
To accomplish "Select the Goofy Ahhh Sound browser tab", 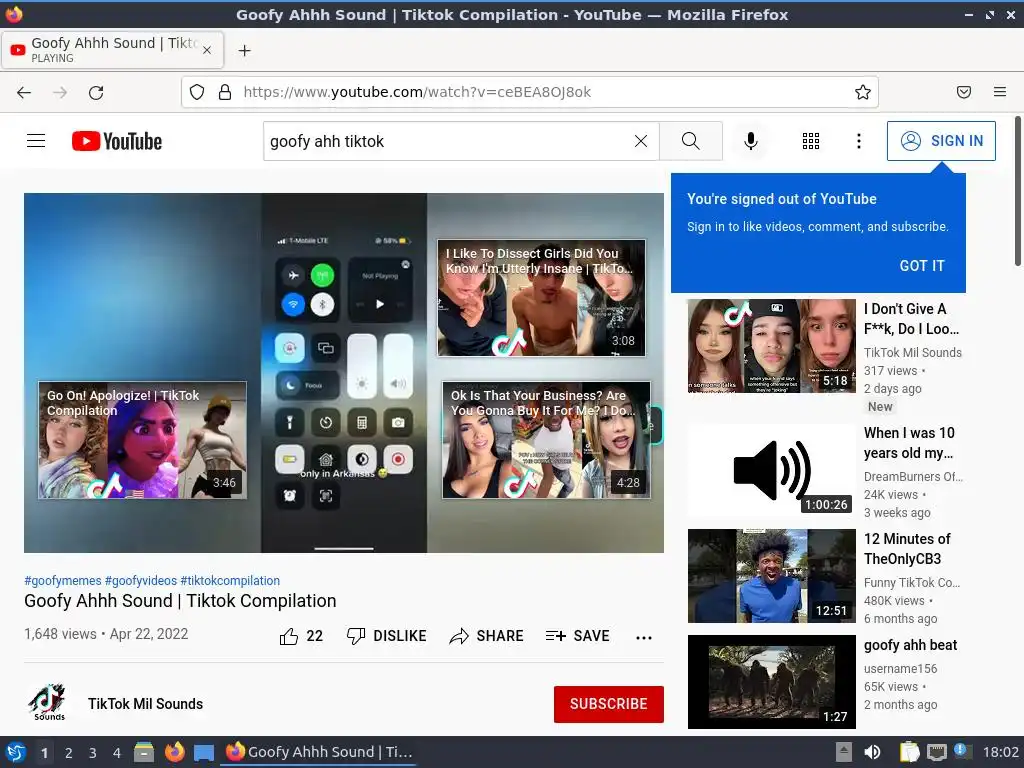I will 112,50.
